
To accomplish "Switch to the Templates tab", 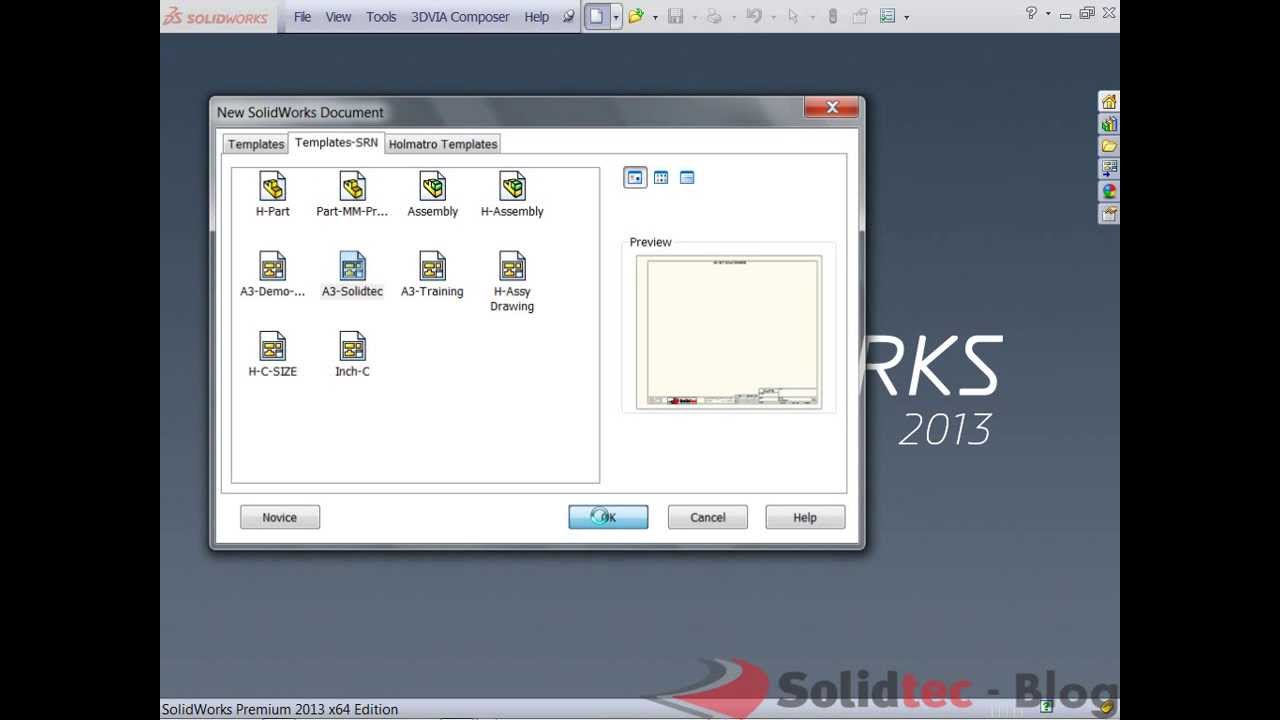I will (256, 144).
